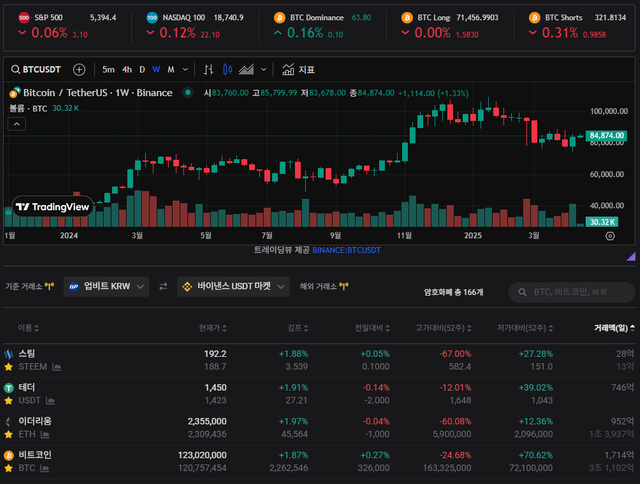
Task: Click the BTC Long bitcoin icon
Action: pyautogui.click(x=407, y=18)
